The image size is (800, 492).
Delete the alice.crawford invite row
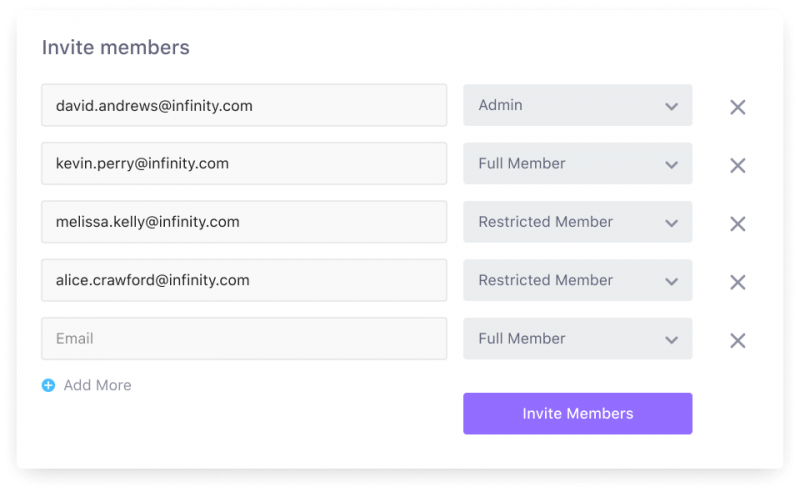pos(738,282)
